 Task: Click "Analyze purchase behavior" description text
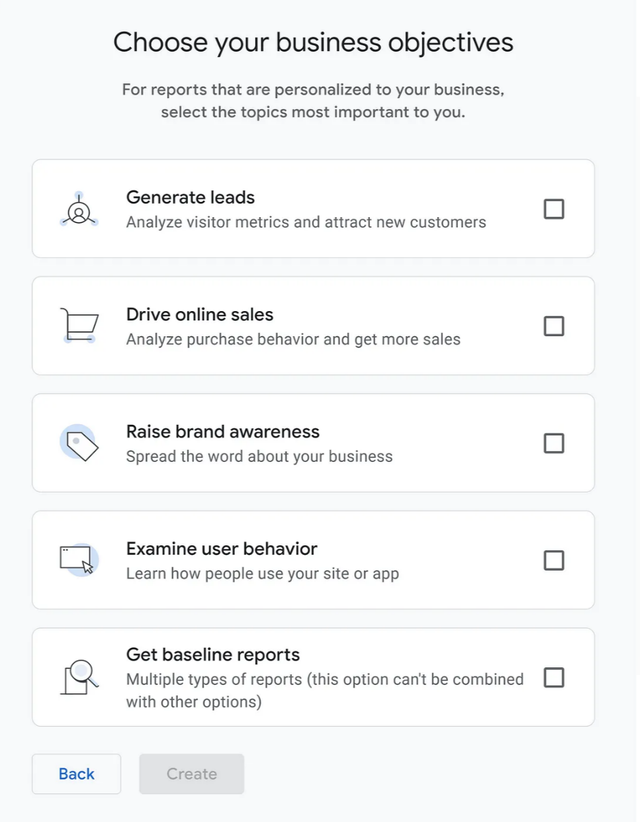[x=293, y=340]
